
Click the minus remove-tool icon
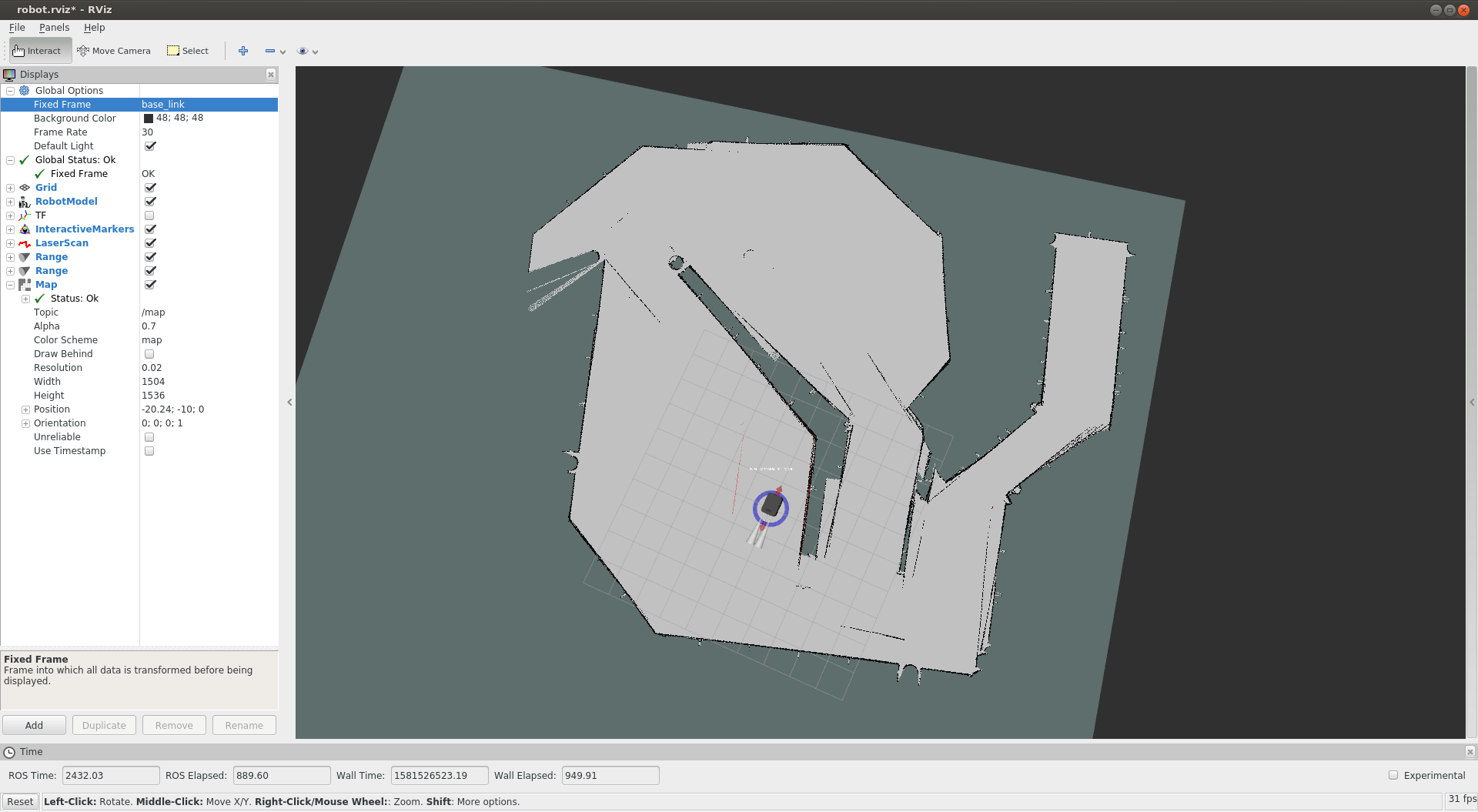click(x=270, y=51)
